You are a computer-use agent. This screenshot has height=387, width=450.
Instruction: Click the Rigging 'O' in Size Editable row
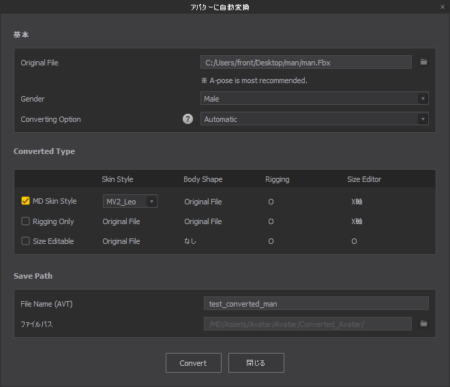click(x=271, y=241)
